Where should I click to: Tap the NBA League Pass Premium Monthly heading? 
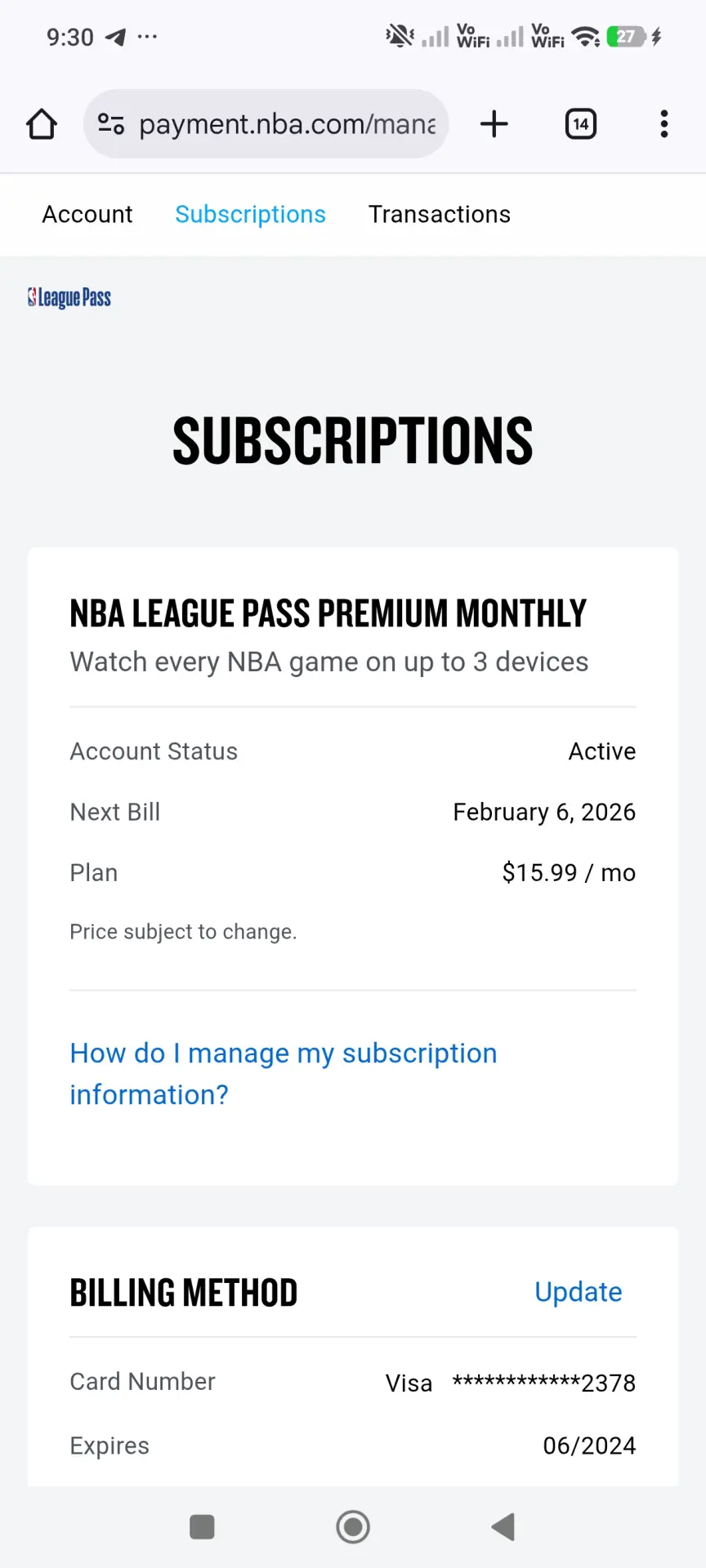click(328, 613)
